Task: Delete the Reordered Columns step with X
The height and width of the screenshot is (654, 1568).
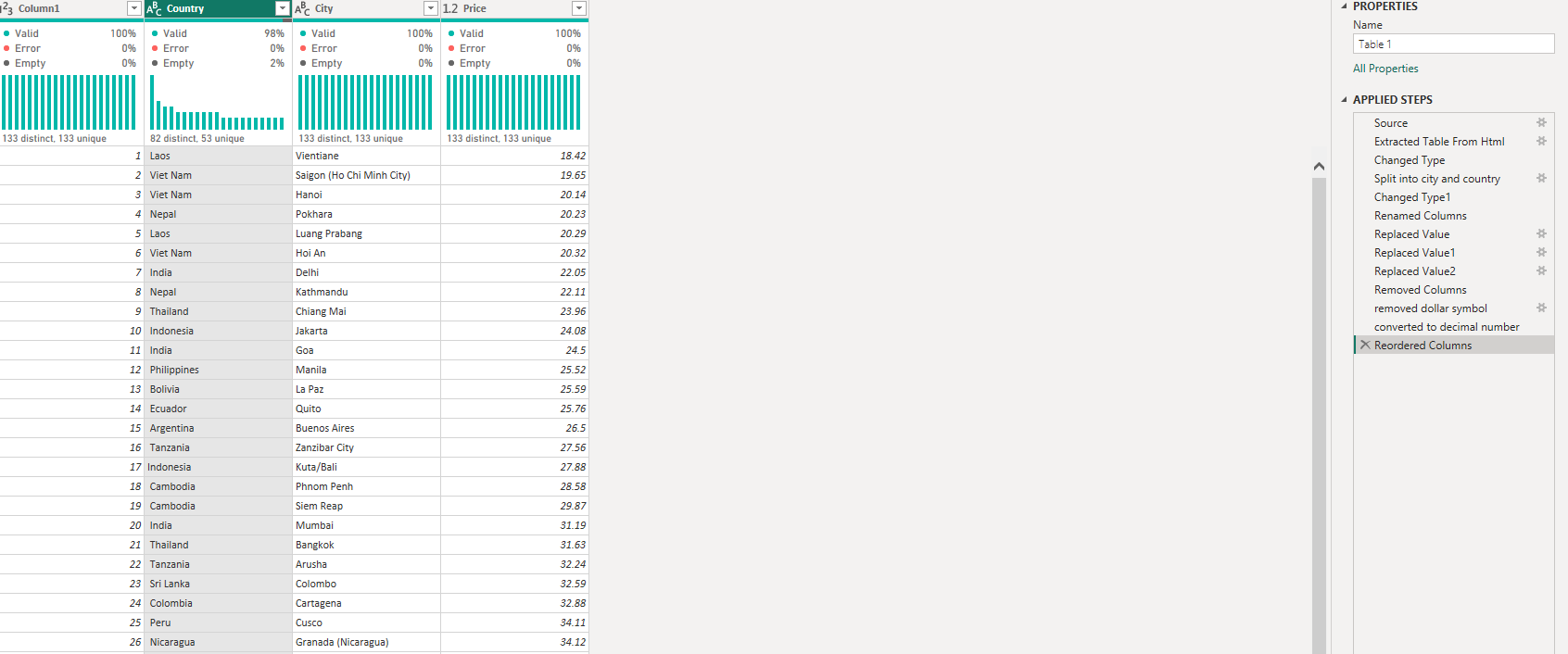Action: click(x=1365, y=345)
